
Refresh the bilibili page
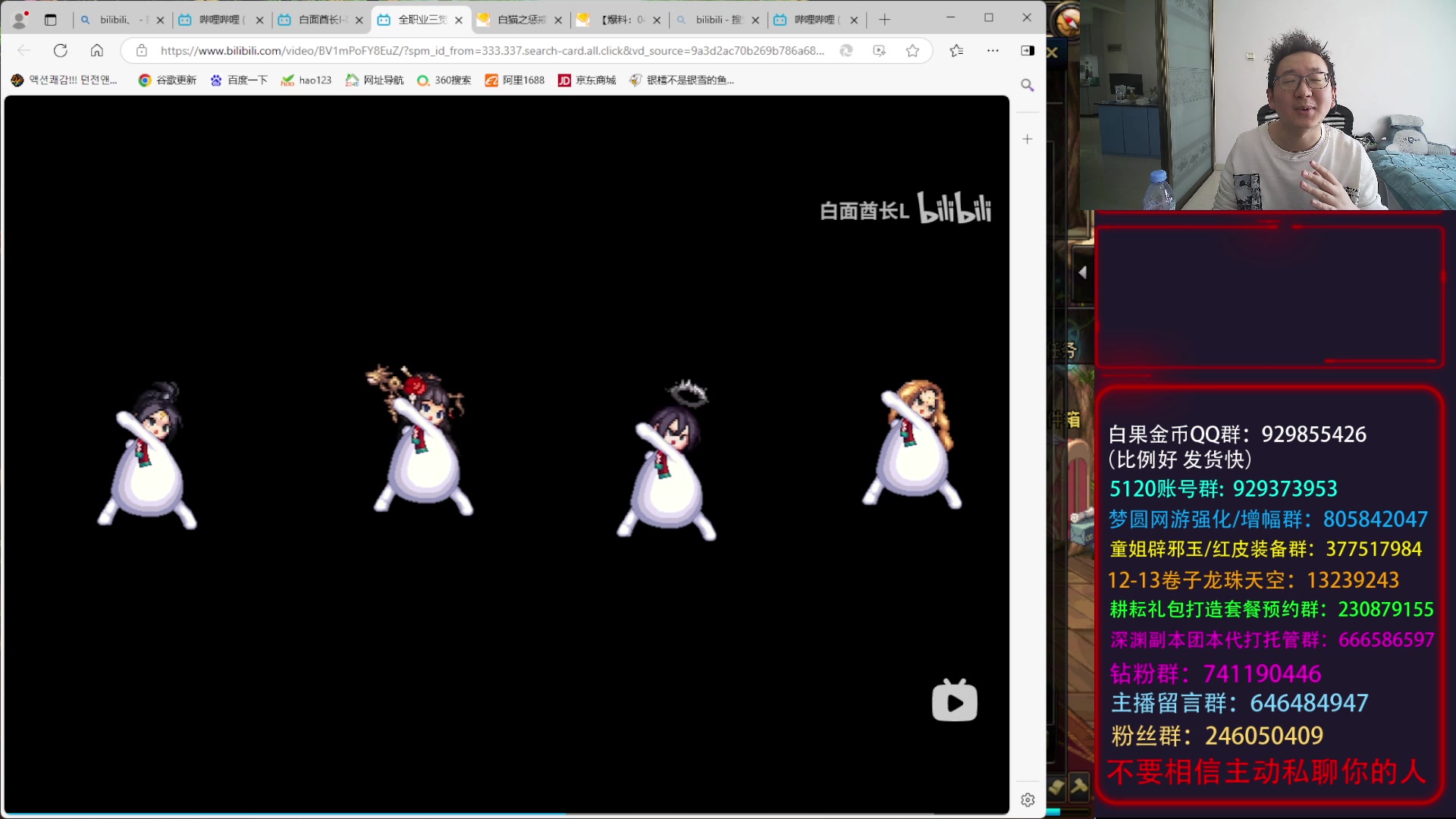[x=61, y=51]
